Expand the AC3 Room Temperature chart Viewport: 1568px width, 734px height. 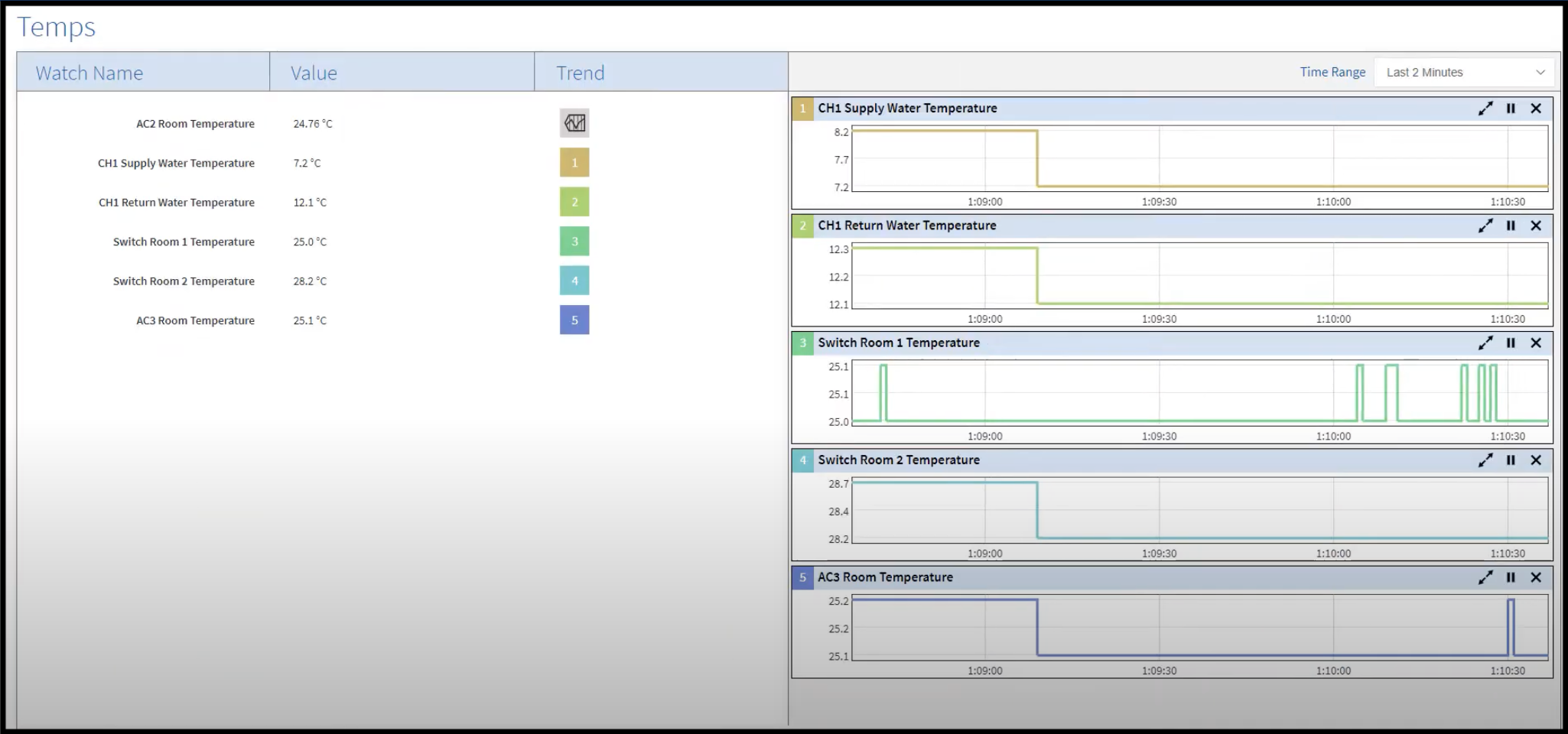(1485, 577)
